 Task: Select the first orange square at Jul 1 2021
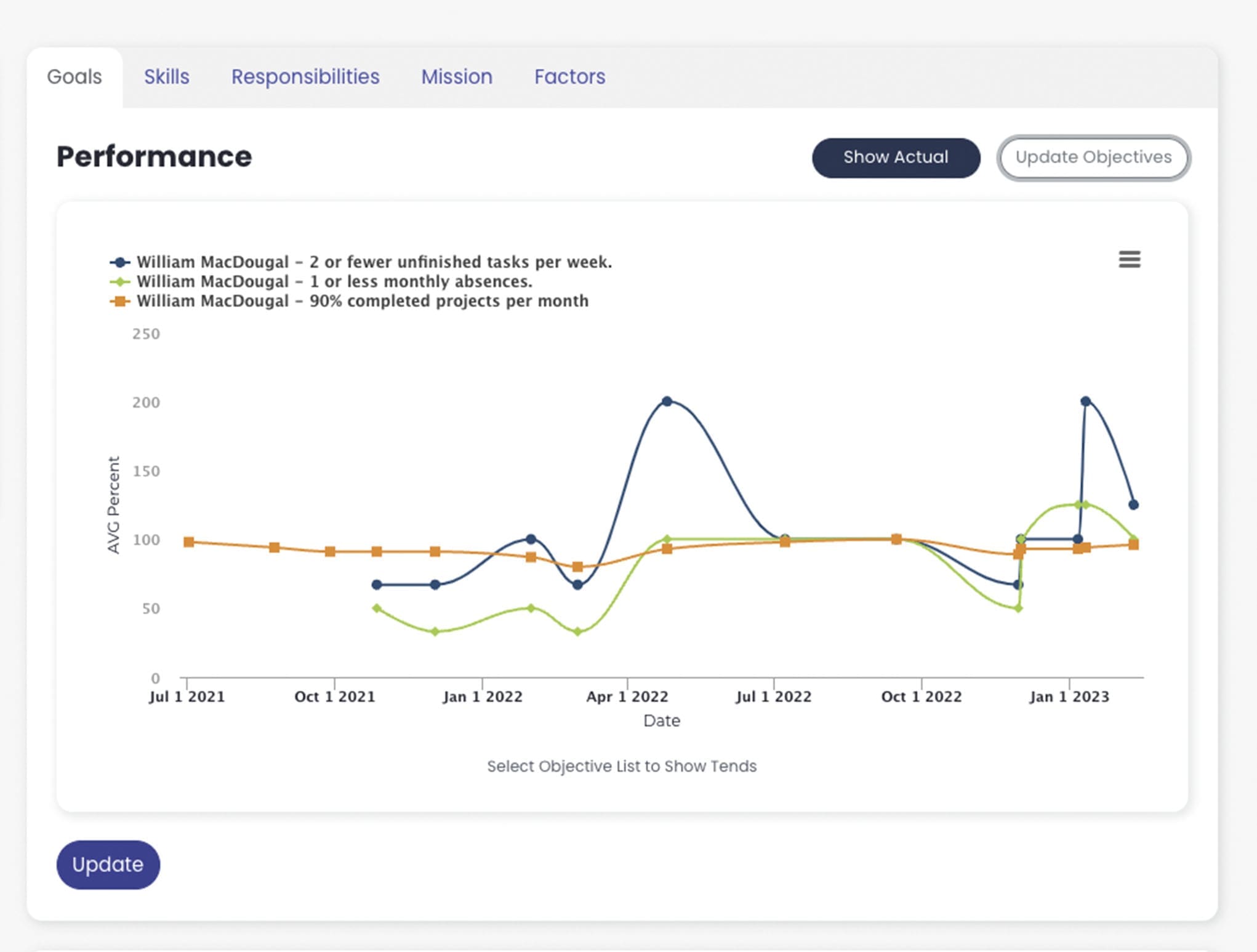(x=189, y=542)
